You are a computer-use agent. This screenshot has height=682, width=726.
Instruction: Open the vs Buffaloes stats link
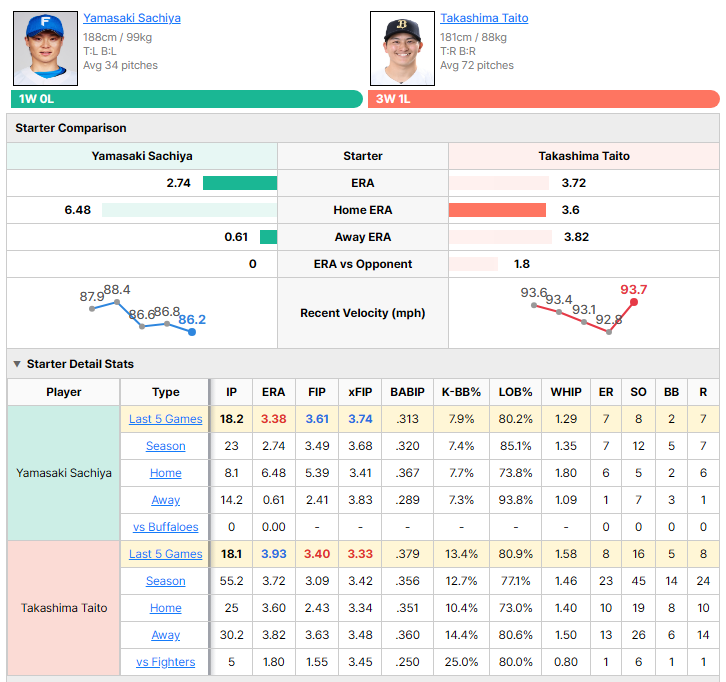166,527
